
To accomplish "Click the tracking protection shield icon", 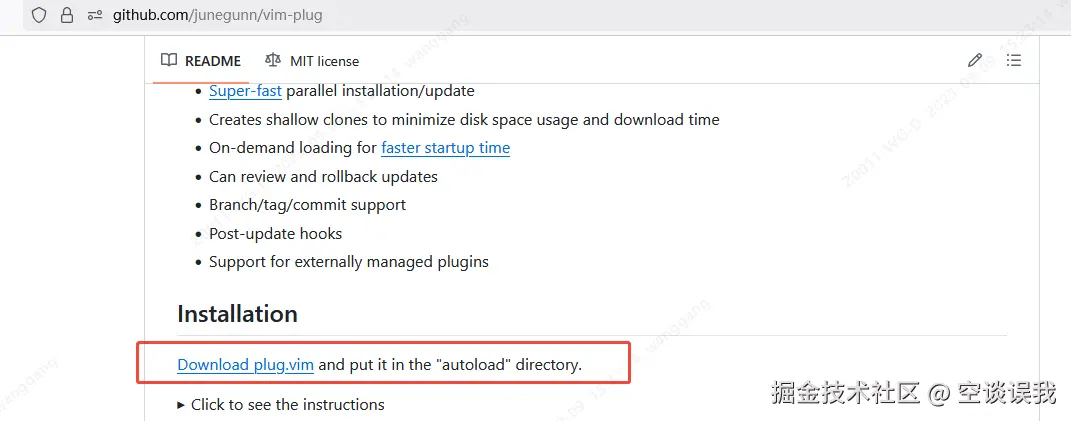I will click(x=39, y=16).
